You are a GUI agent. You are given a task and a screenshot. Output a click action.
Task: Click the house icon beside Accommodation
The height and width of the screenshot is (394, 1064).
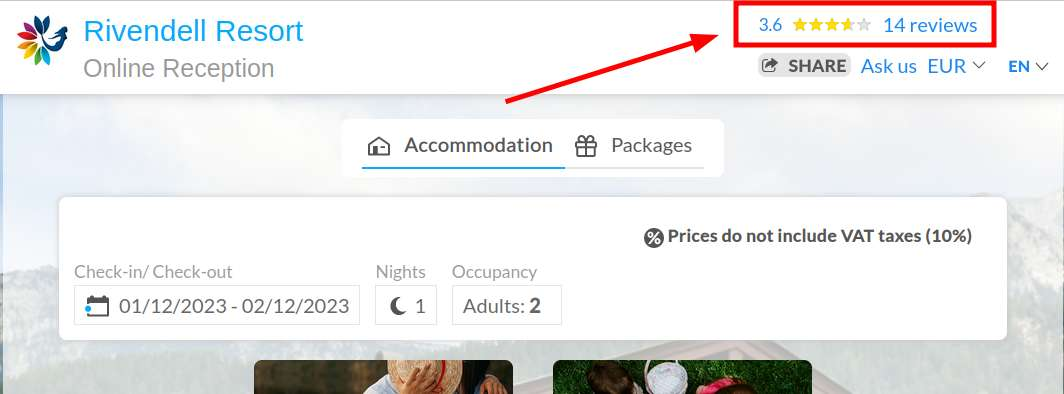tap(379, 146)
